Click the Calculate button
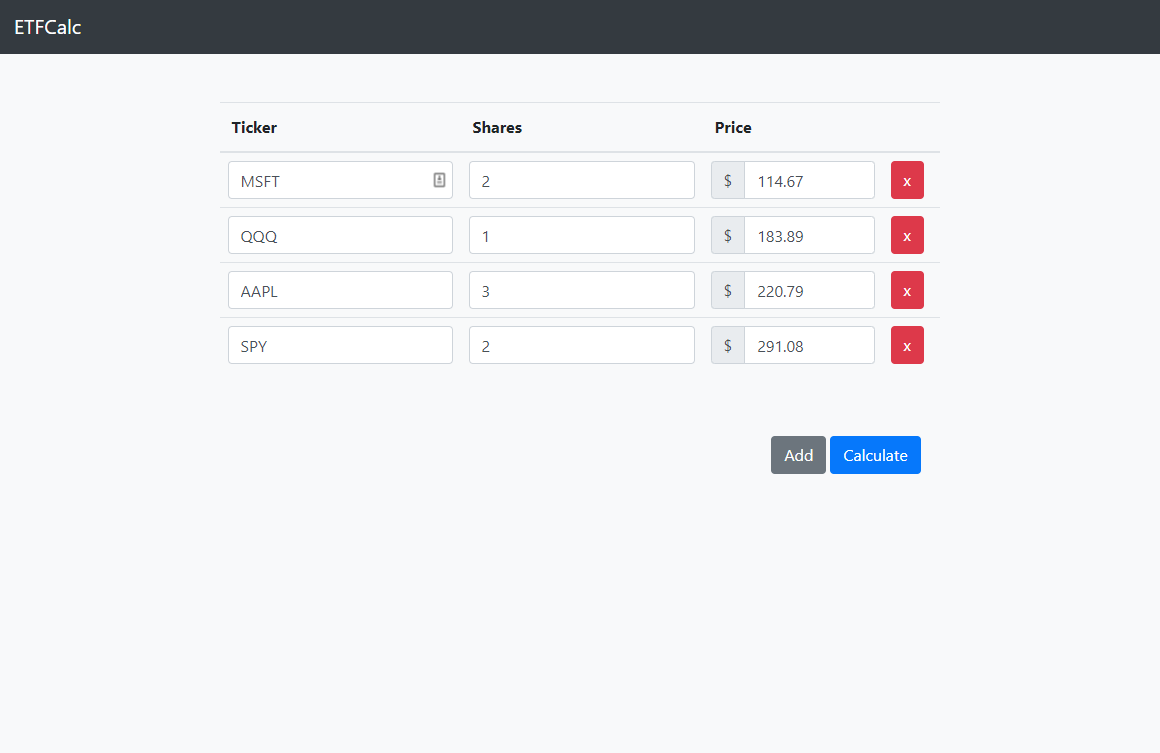 click(x=875, y=455)
